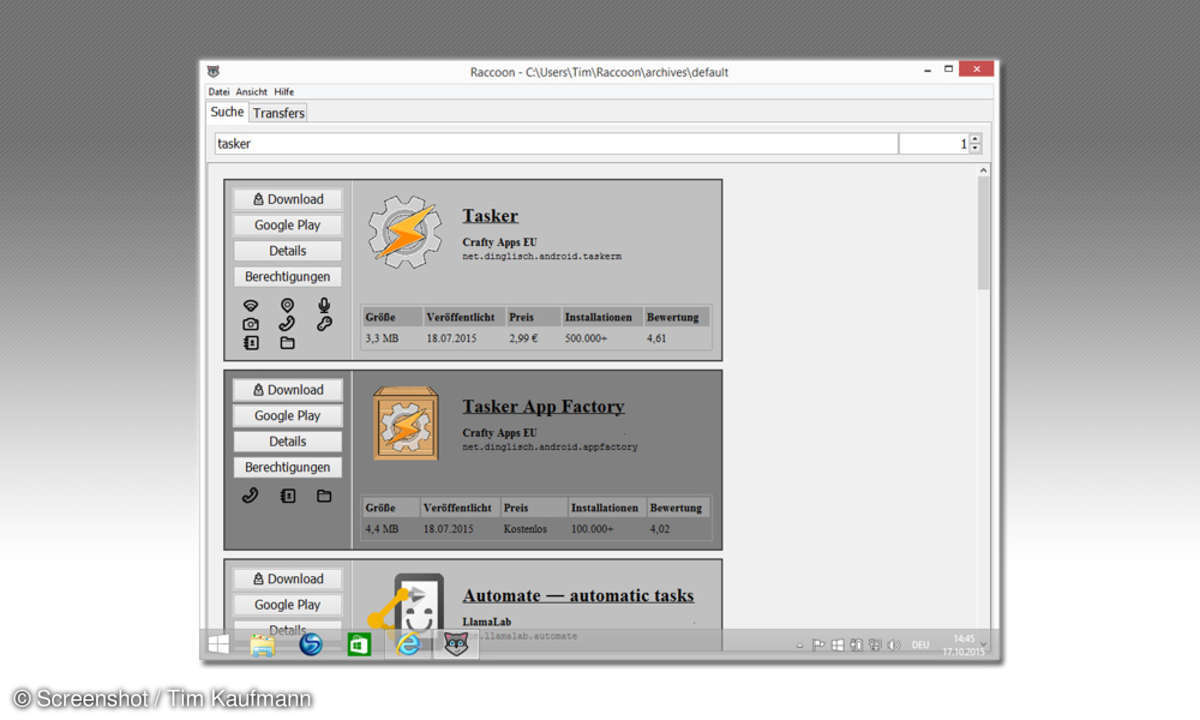Screen dimensions: 1200x720
Task: Open Automate in Google Play
Action: [288, 605]
